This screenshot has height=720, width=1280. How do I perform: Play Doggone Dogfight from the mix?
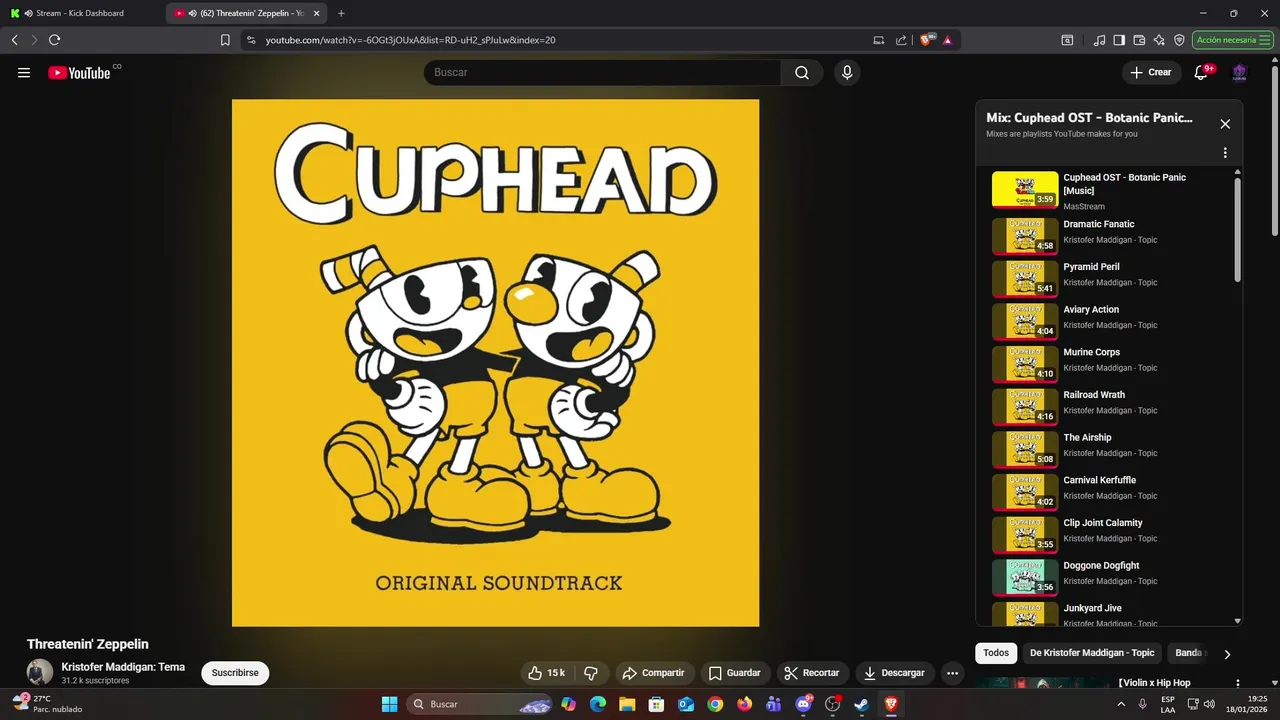tap(1111, 578)
